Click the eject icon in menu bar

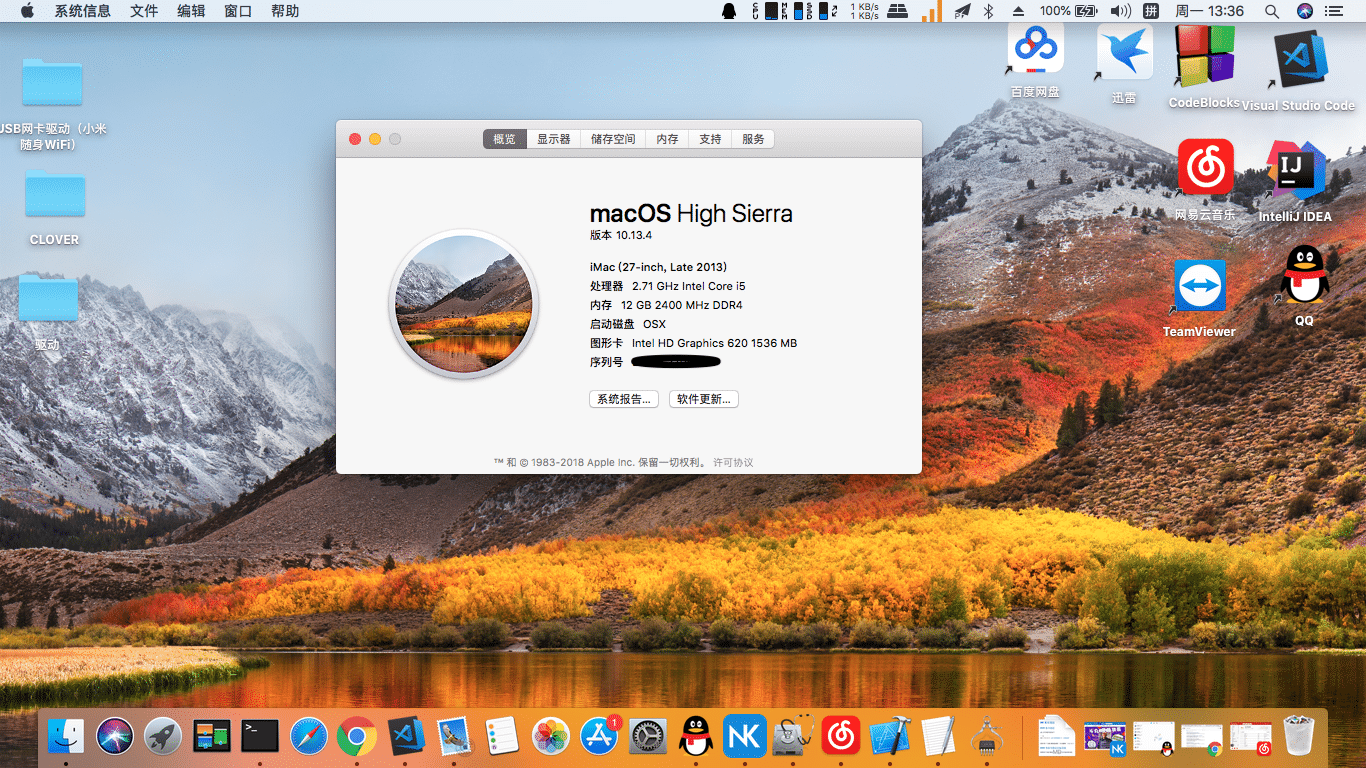tap(1019, 11)
